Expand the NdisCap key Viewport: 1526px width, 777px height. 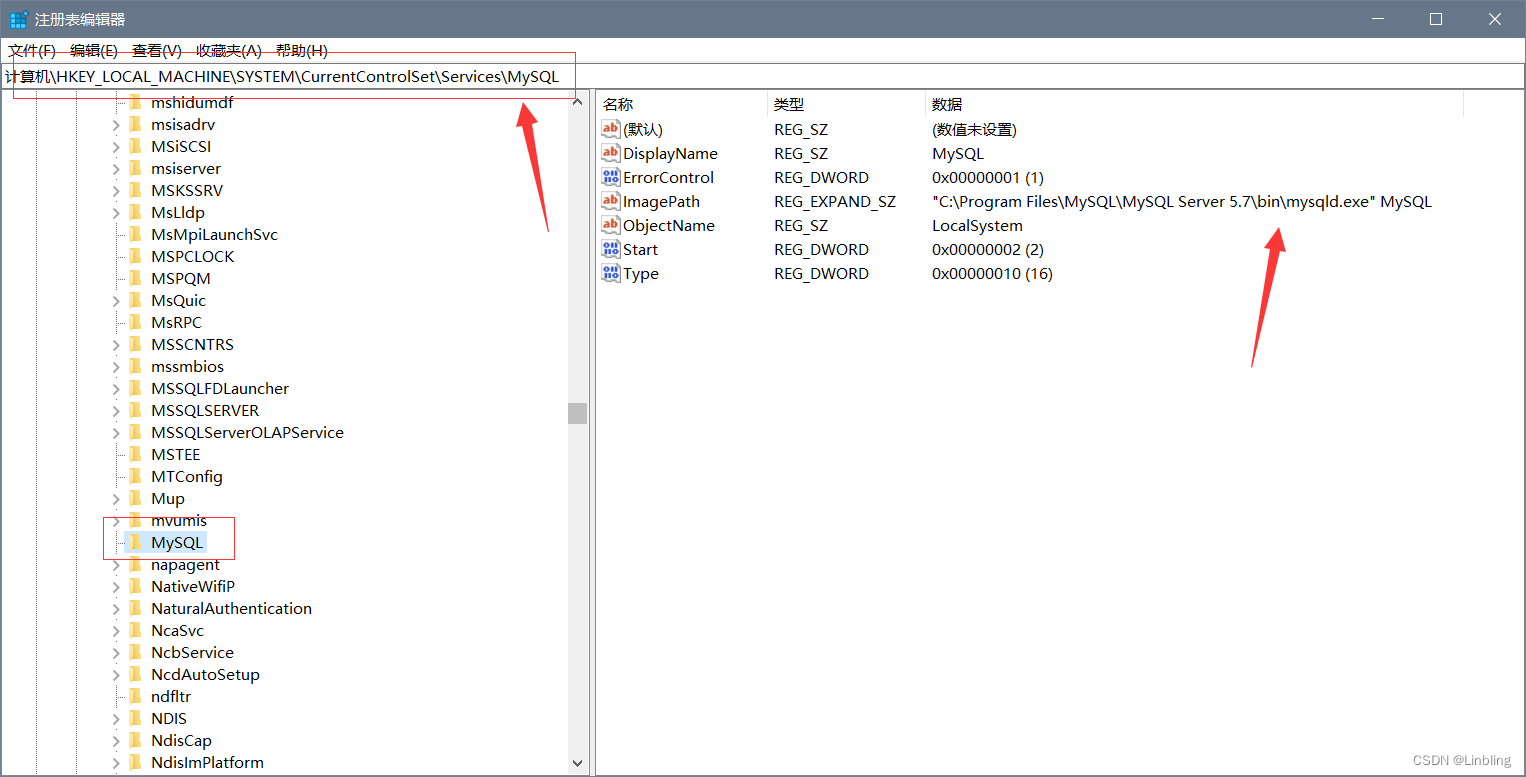[115, 740]
